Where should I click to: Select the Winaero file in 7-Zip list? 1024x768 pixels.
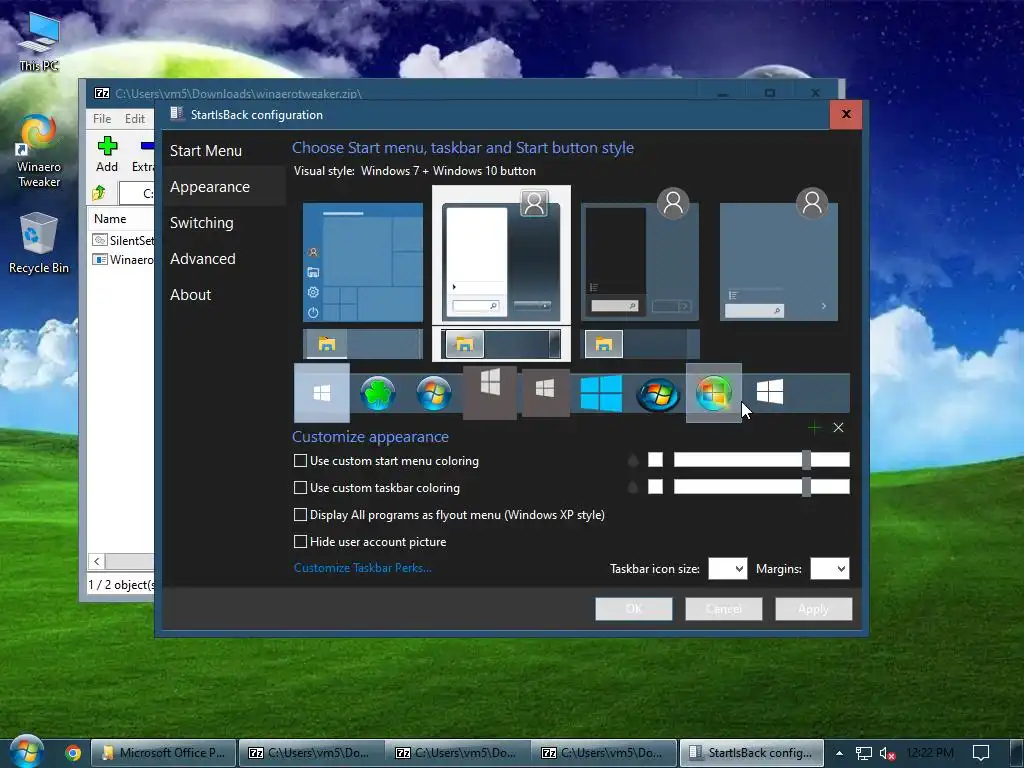point(124,259)
